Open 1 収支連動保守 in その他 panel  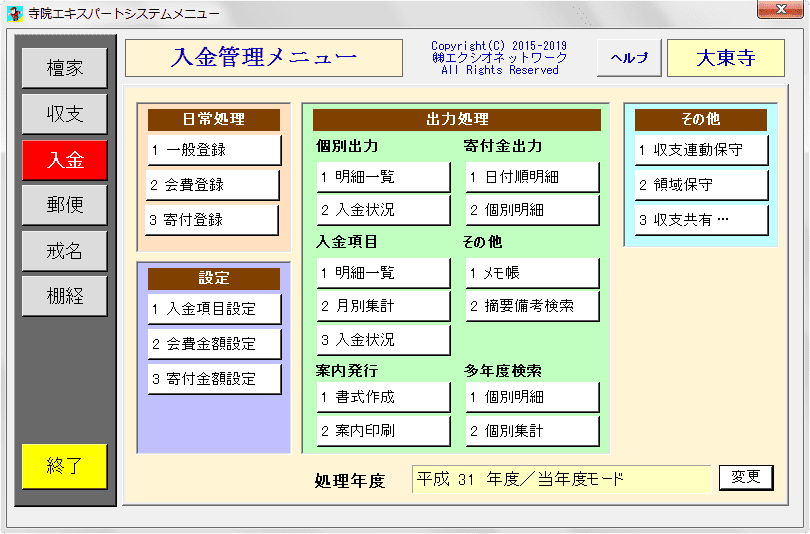702,150
